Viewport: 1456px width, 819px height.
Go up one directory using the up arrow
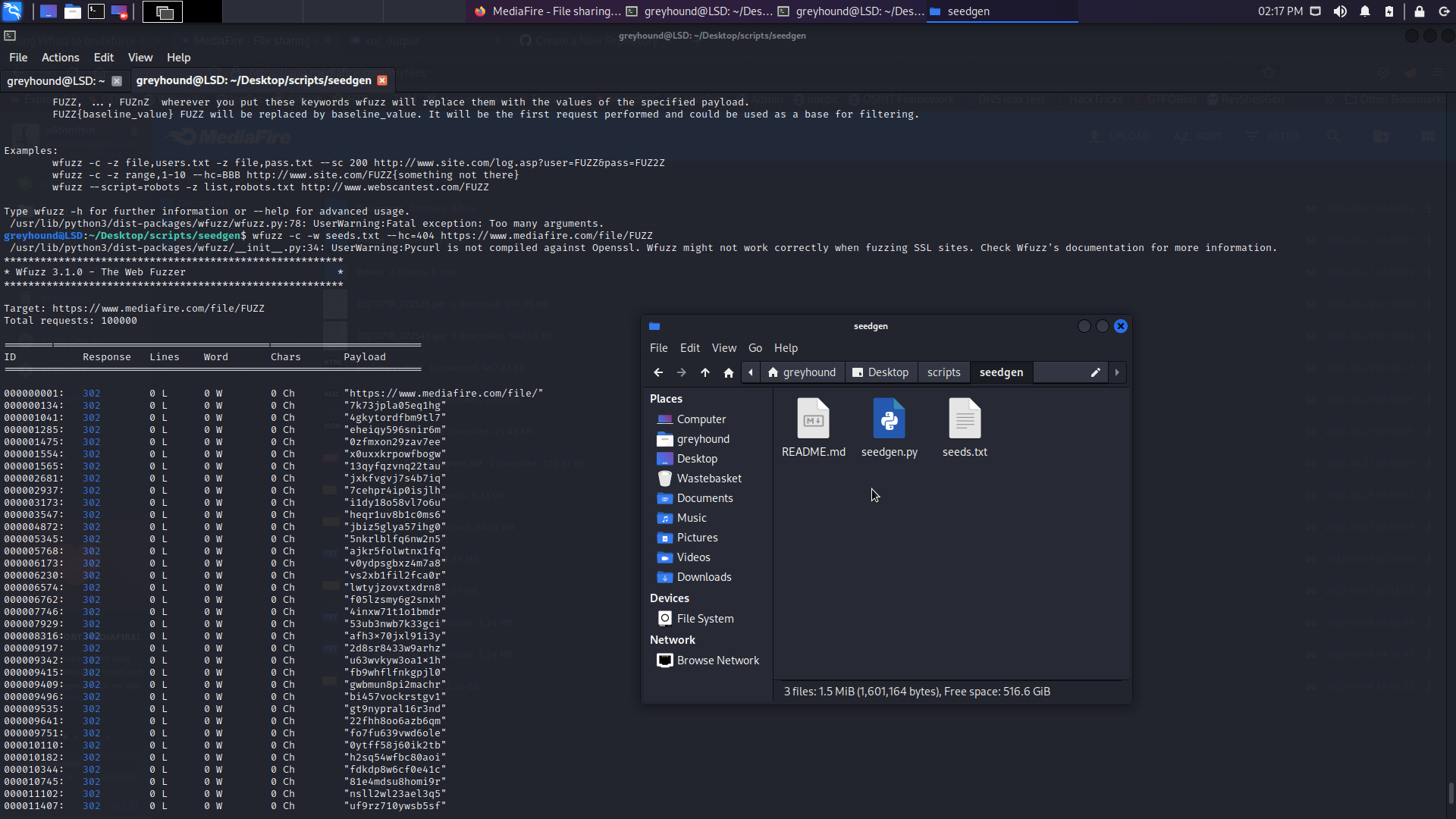pos(704,372)
